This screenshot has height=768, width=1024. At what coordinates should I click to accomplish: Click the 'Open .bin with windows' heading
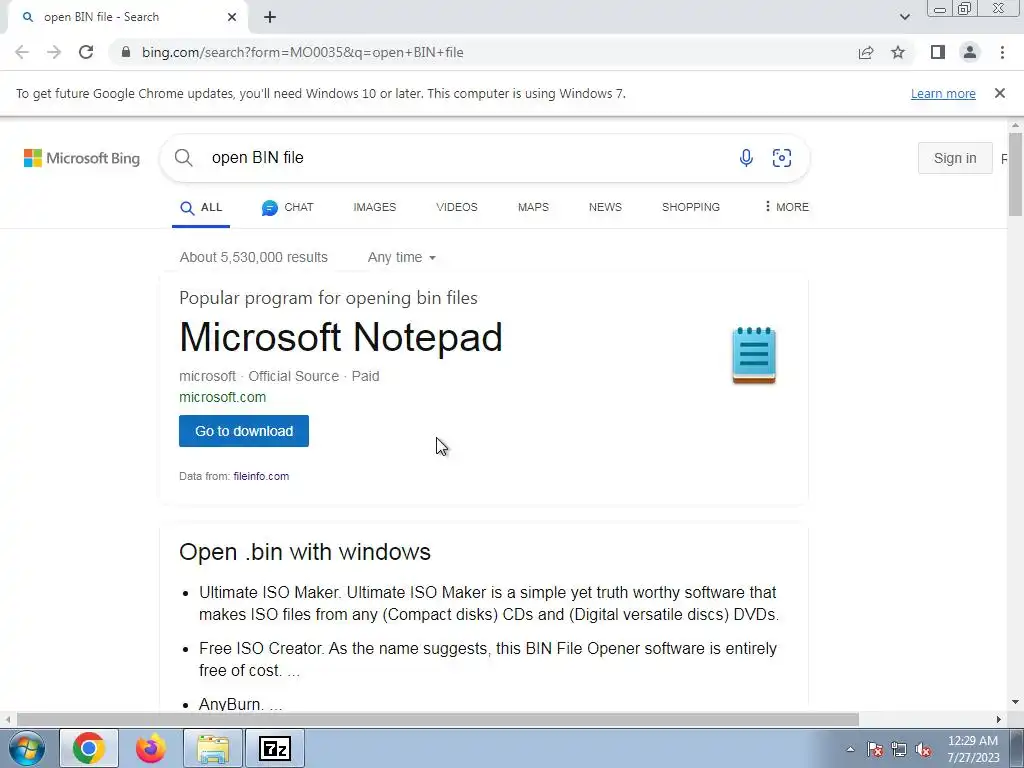coord(305,552)
